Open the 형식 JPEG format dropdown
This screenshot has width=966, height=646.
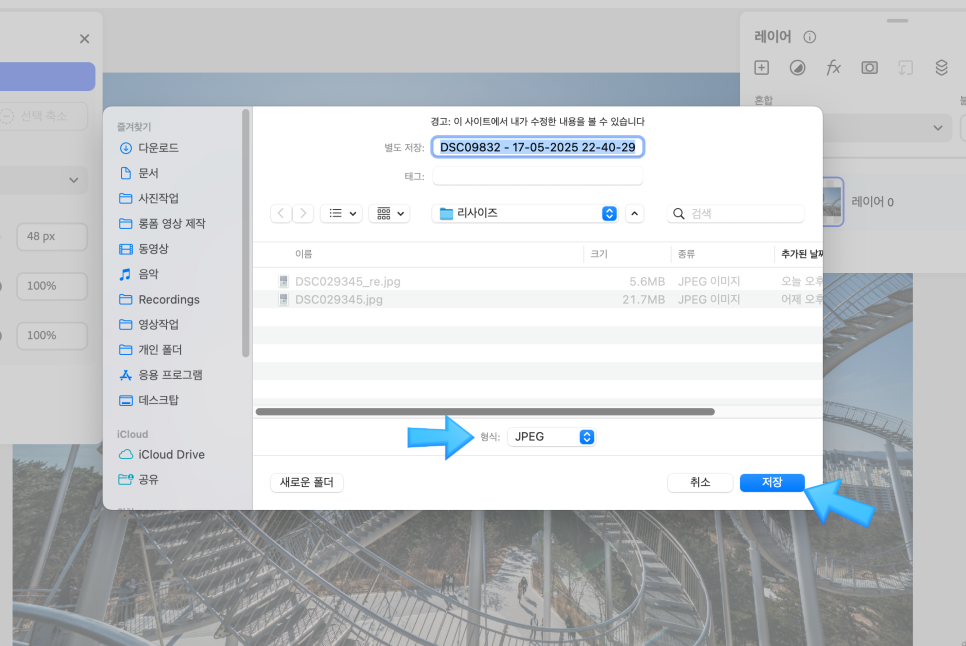click(x=551, y=437)
